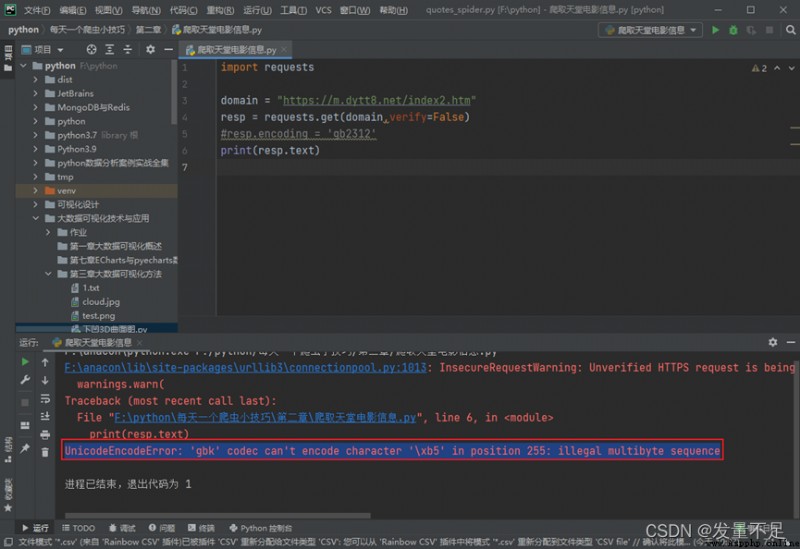Start debugging with the bug icon

(x=733, y=30)
